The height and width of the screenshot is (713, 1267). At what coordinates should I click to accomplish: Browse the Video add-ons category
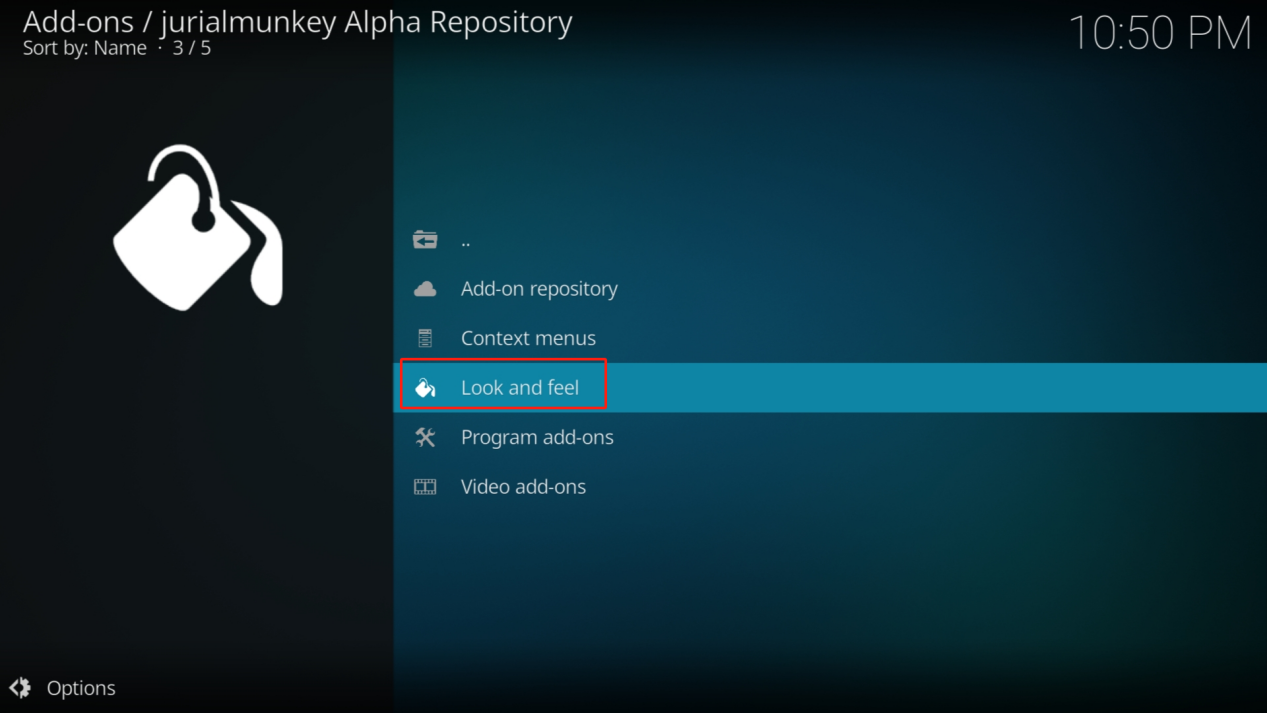coord(523,487)
